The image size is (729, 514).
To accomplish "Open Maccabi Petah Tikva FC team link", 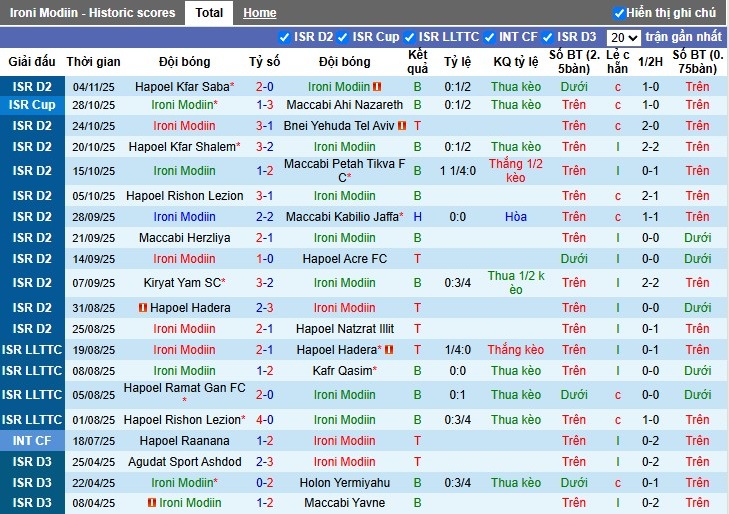I will pos(345,171).
